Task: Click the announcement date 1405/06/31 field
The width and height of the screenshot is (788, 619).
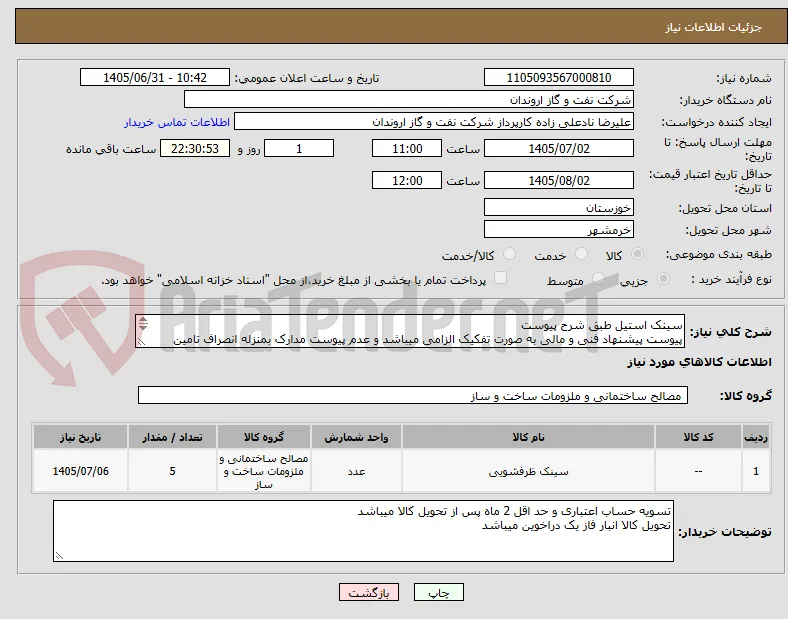Action: pos(155,77)
